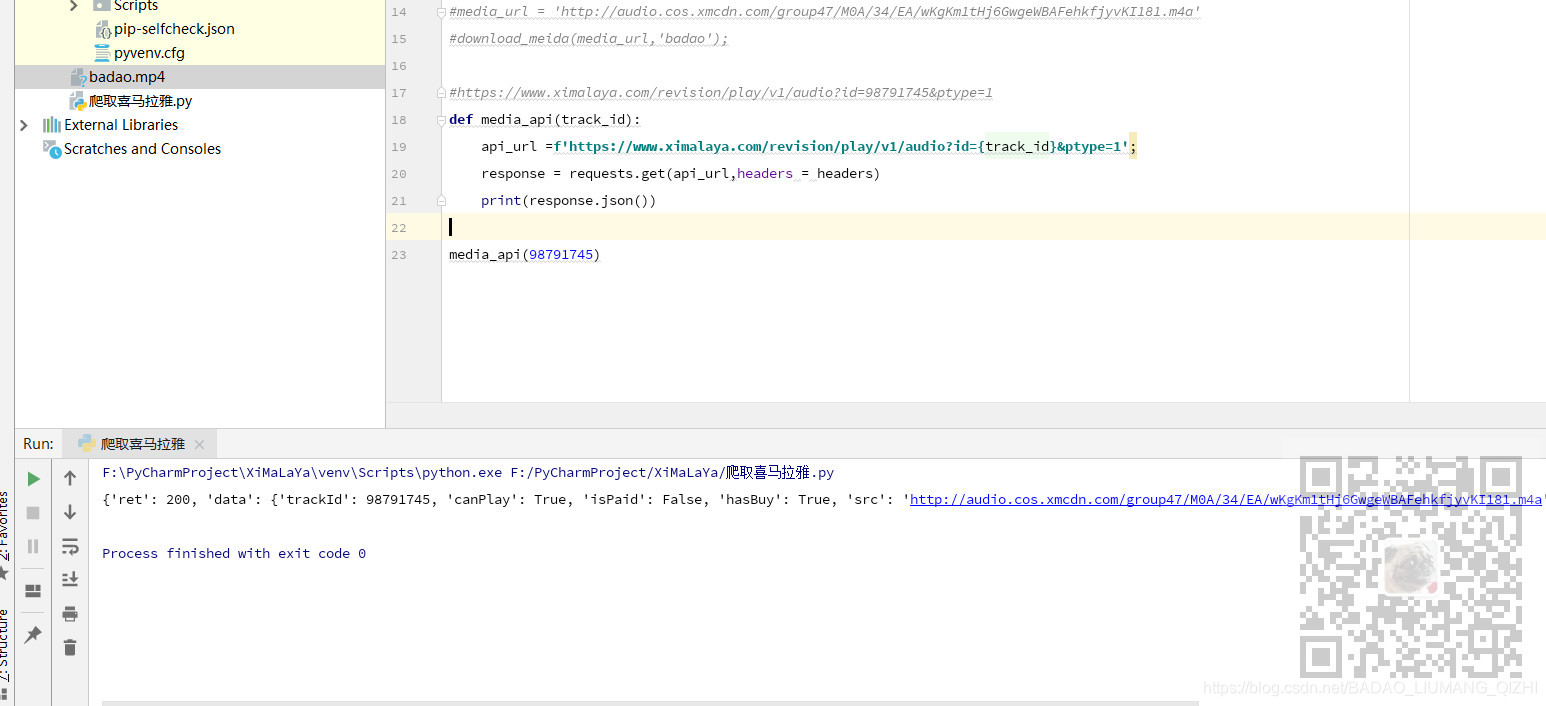Viewport: 1546px width, 706px height.
Task: Click the fold marker at line 14
Action: tap(440, 12)
